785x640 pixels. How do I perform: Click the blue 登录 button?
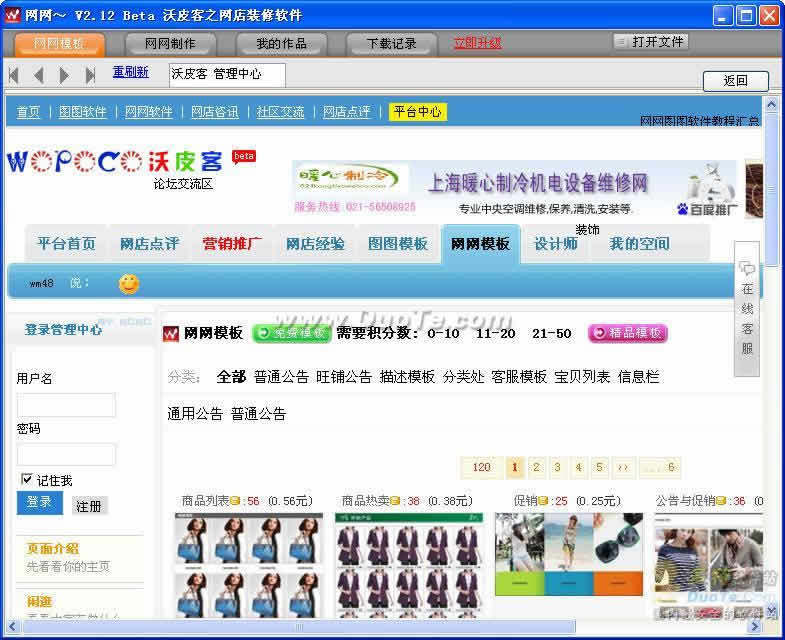point(40,502)
